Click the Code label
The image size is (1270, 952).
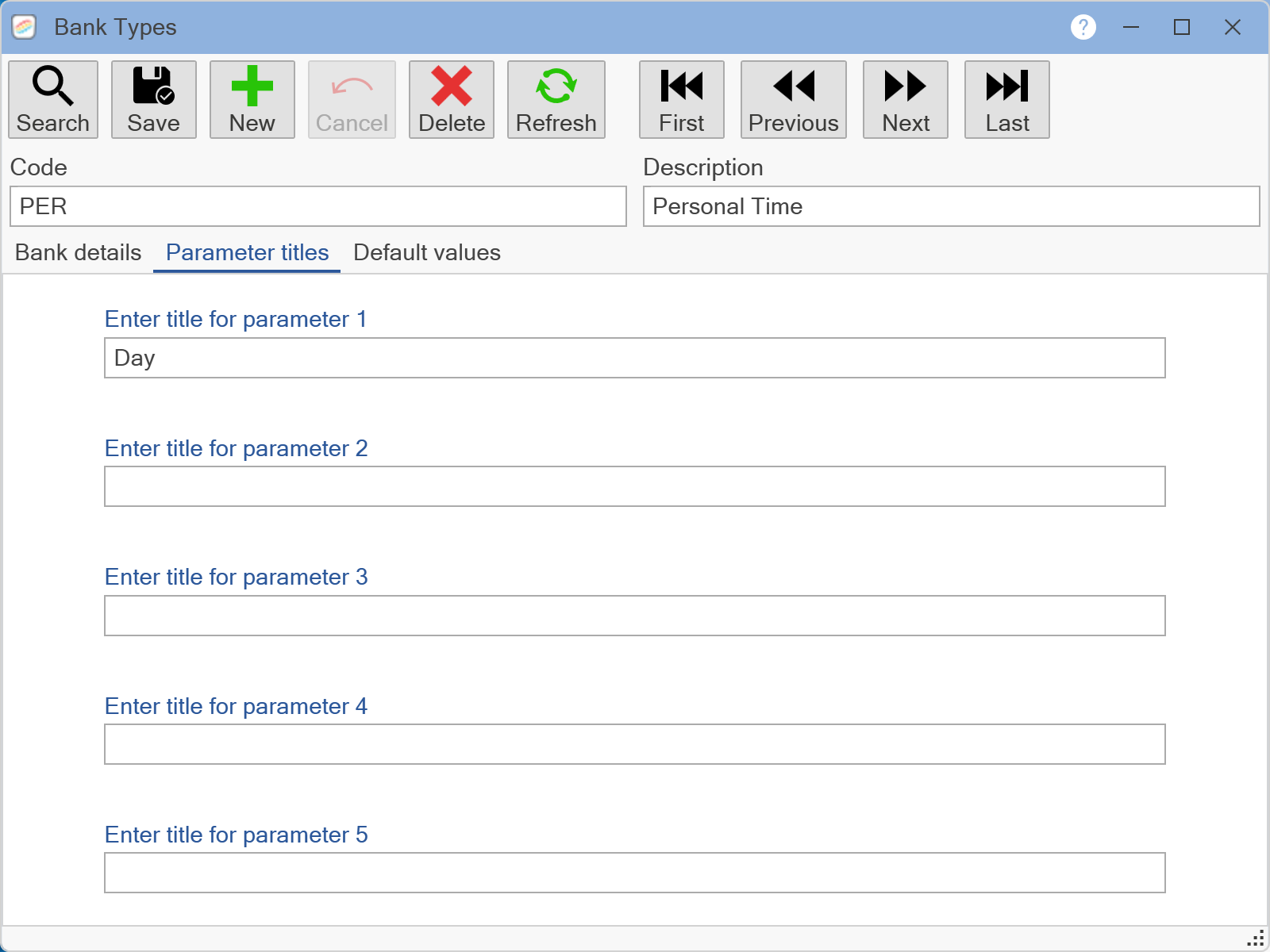pyautogui.click(x=39, y=167)
